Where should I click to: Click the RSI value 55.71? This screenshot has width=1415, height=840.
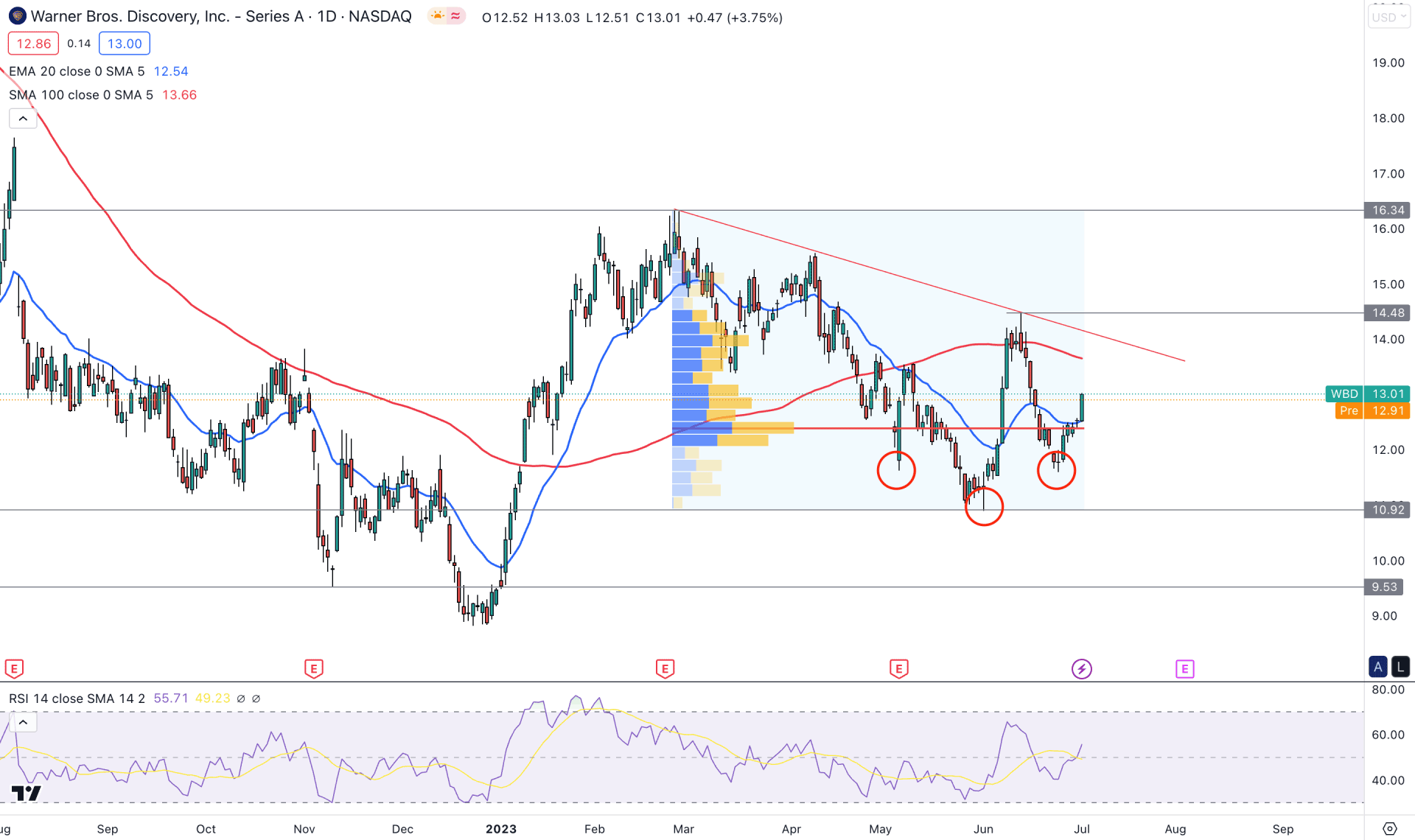click(171, 699)
